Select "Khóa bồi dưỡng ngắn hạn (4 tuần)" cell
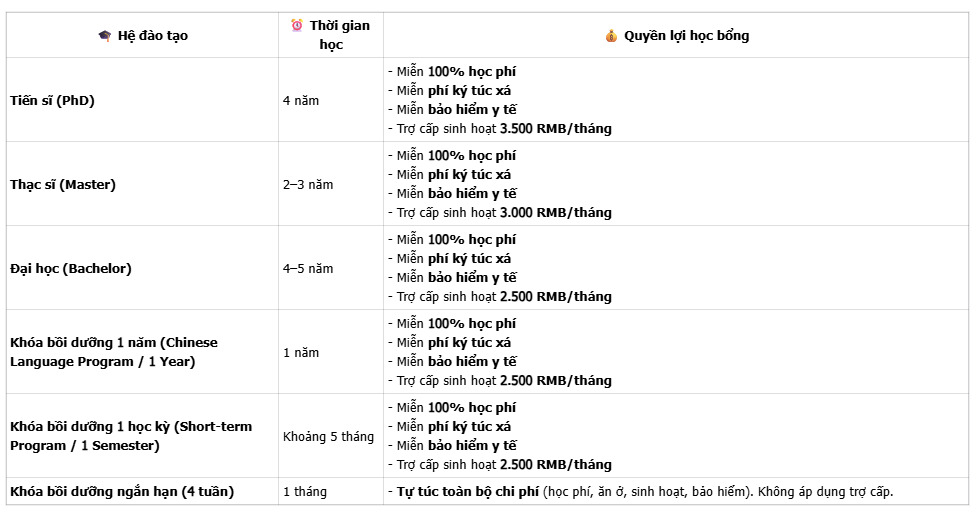 point(121,491)
